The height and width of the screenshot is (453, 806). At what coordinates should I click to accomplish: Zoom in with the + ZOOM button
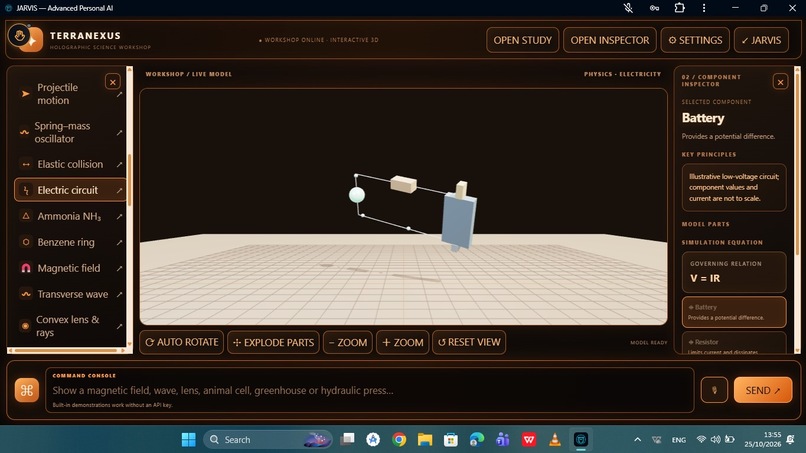402,342
